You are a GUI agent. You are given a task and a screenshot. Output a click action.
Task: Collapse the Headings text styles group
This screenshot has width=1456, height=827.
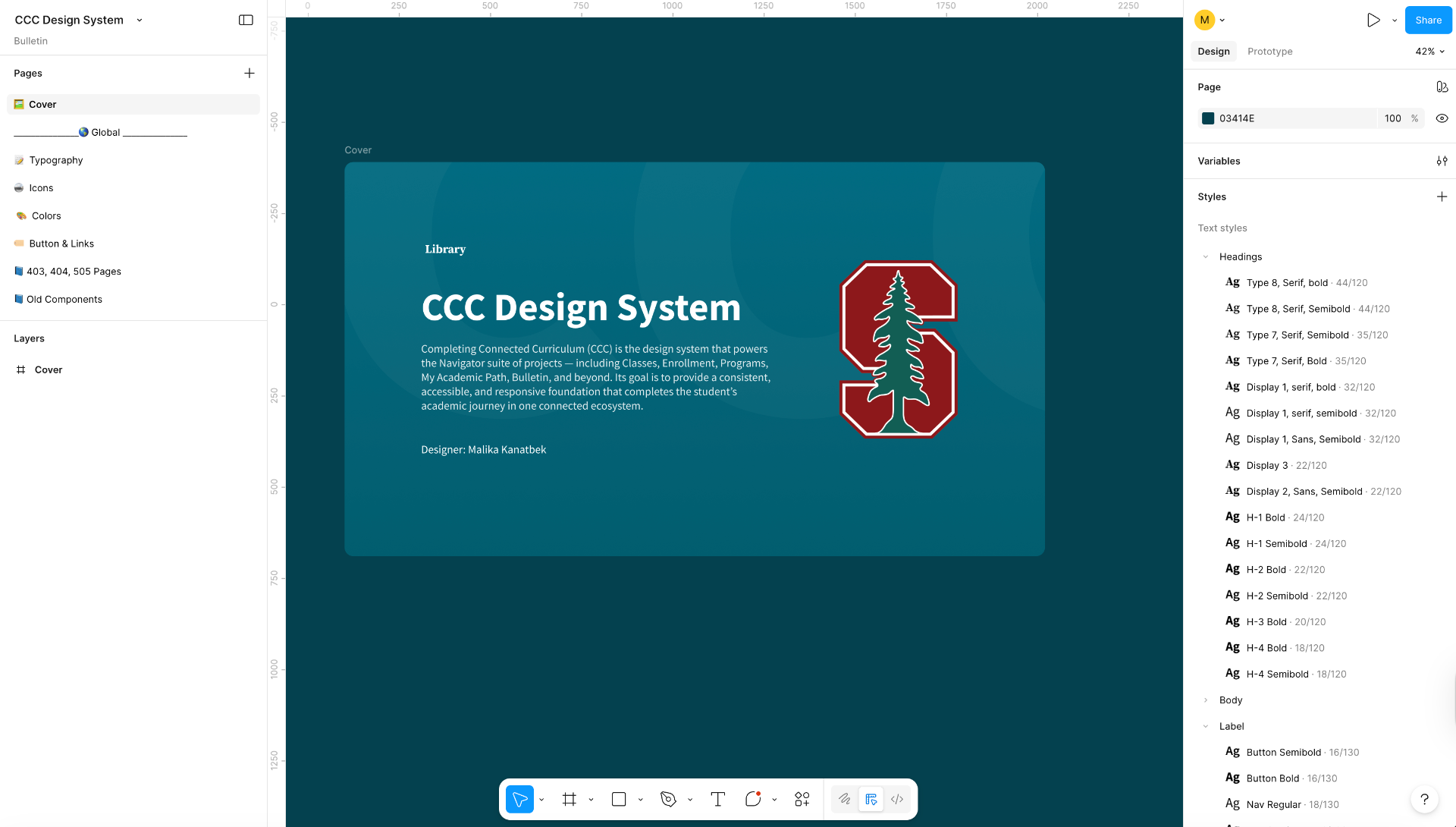1206,256
